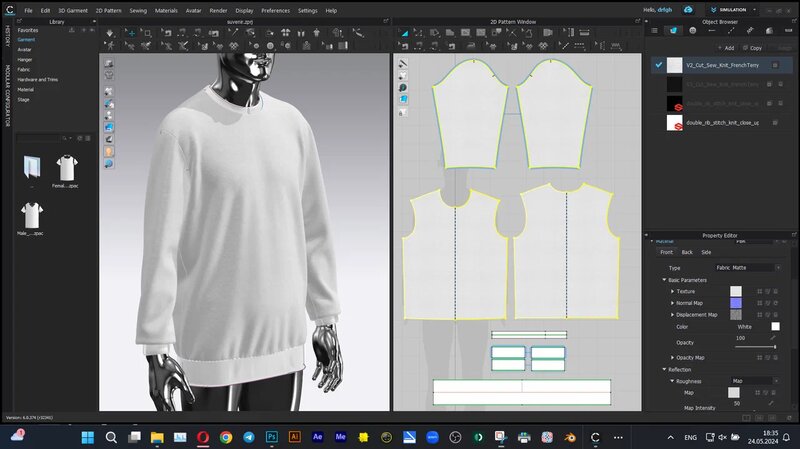Pick the Polygon pattern tool in 2D toolbar
The height and width of the screenshot is (449, 800).
[x=450, y=33]
